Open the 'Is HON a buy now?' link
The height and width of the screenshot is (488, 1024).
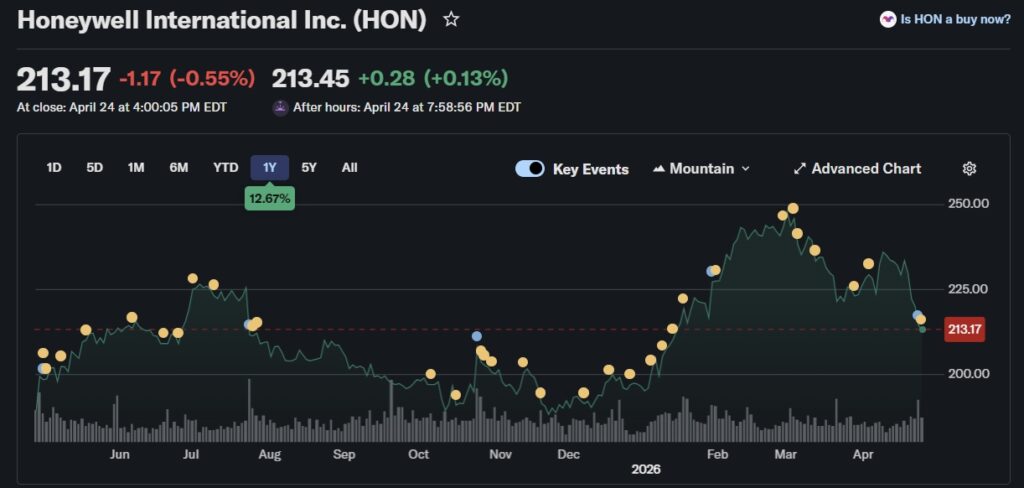point(955,19)
